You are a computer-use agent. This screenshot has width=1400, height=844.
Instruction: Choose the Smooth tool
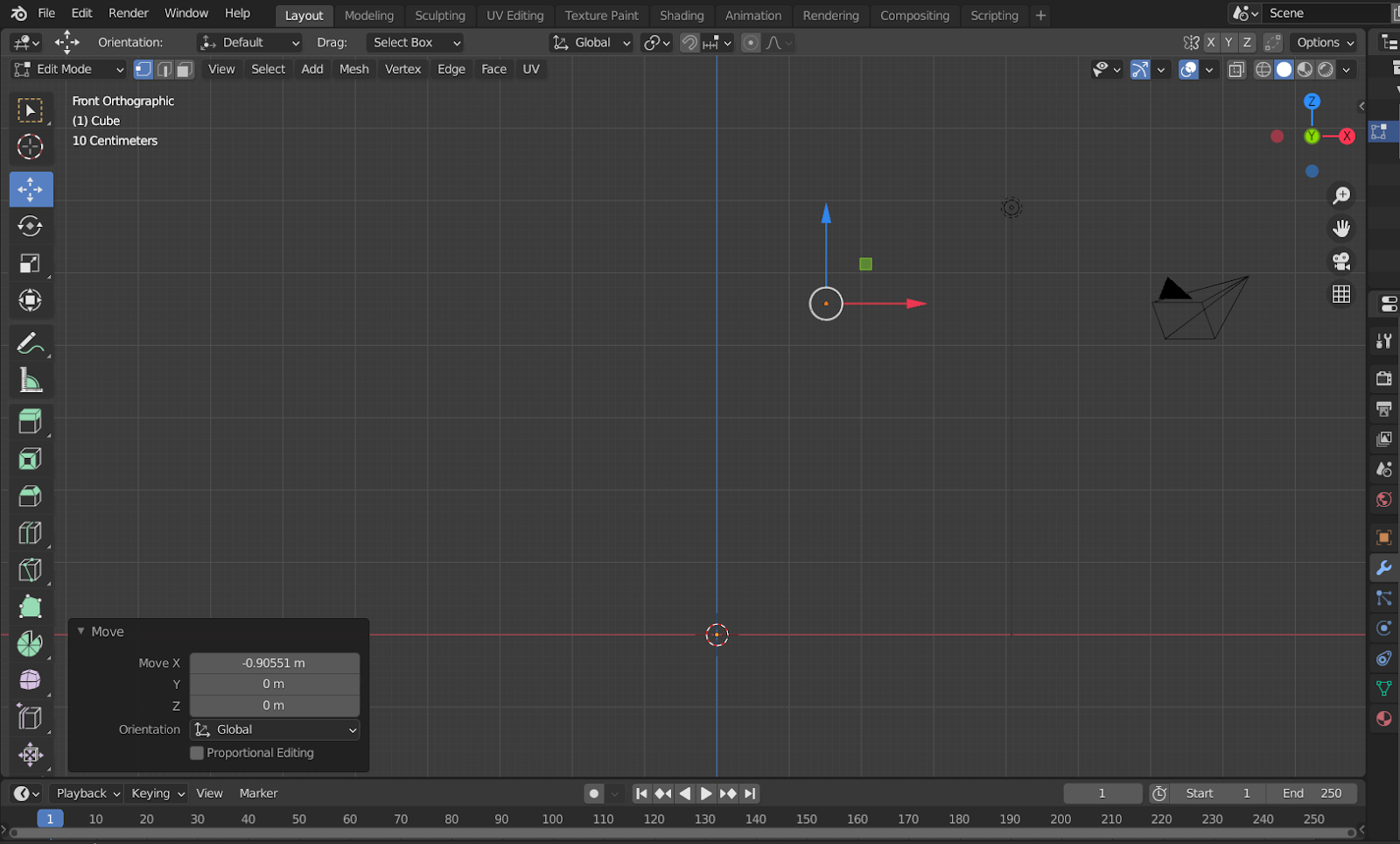[31, 680]
